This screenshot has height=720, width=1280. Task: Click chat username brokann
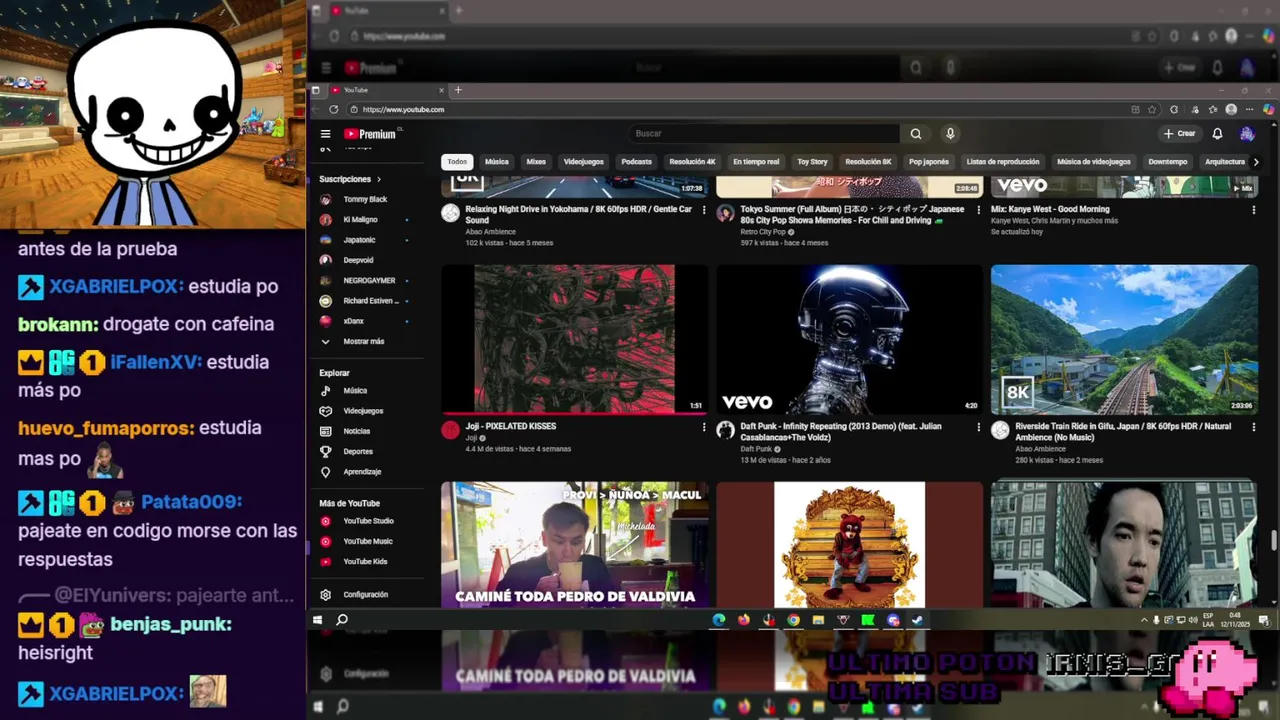coord(57,324)
